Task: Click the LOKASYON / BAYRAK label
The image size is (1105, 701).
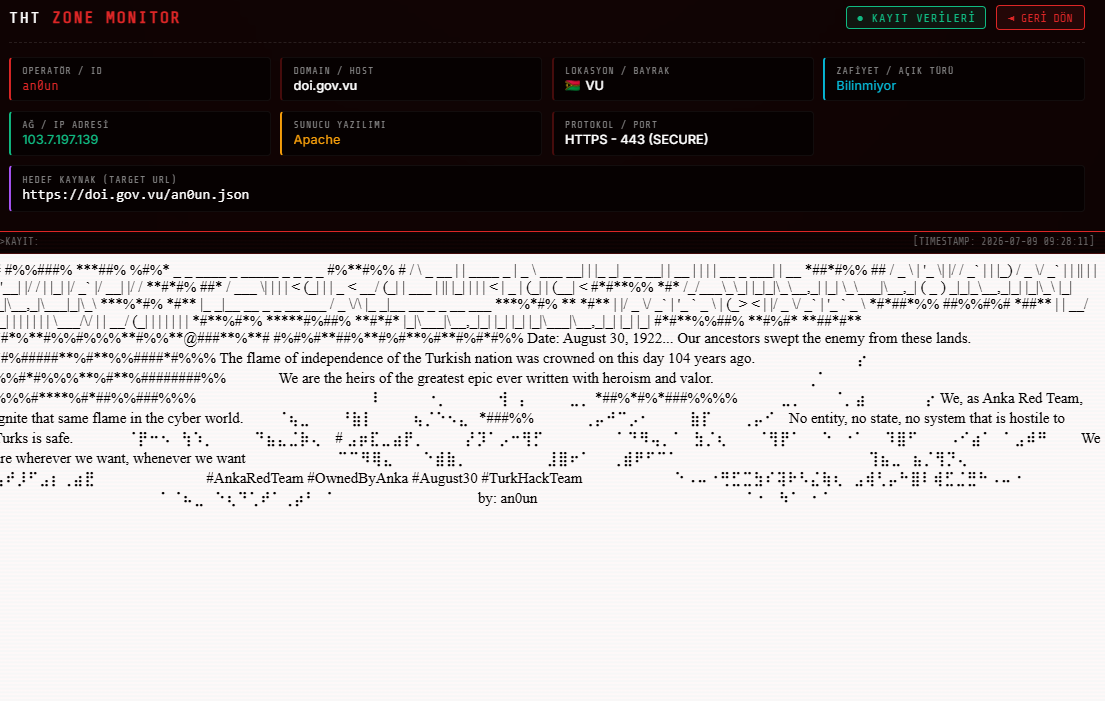Action: (617, 70)
